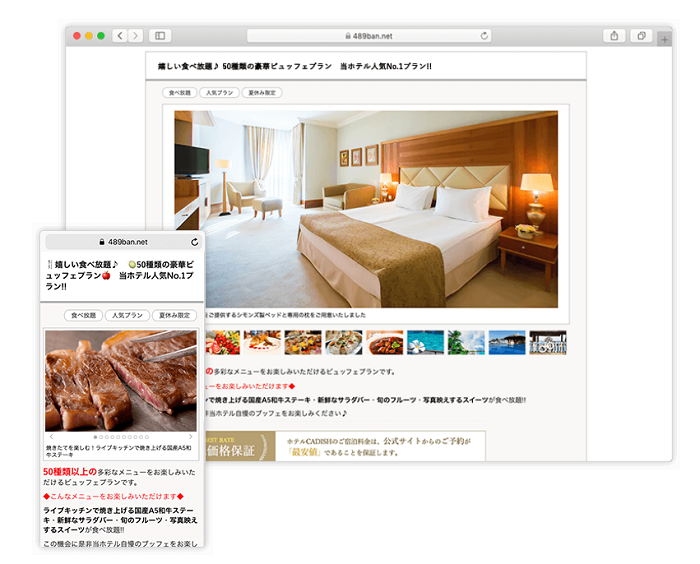Reload the page in the desktop address bar
This screenshot has height=564, width=700.
484,36
